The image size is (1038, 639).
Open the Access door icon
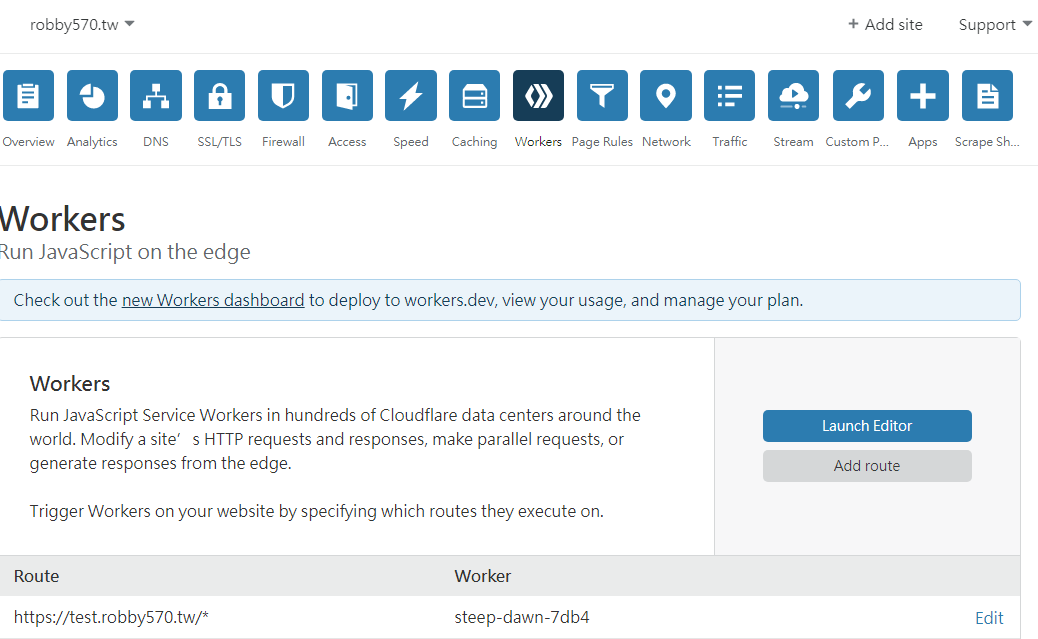point(348,95)
